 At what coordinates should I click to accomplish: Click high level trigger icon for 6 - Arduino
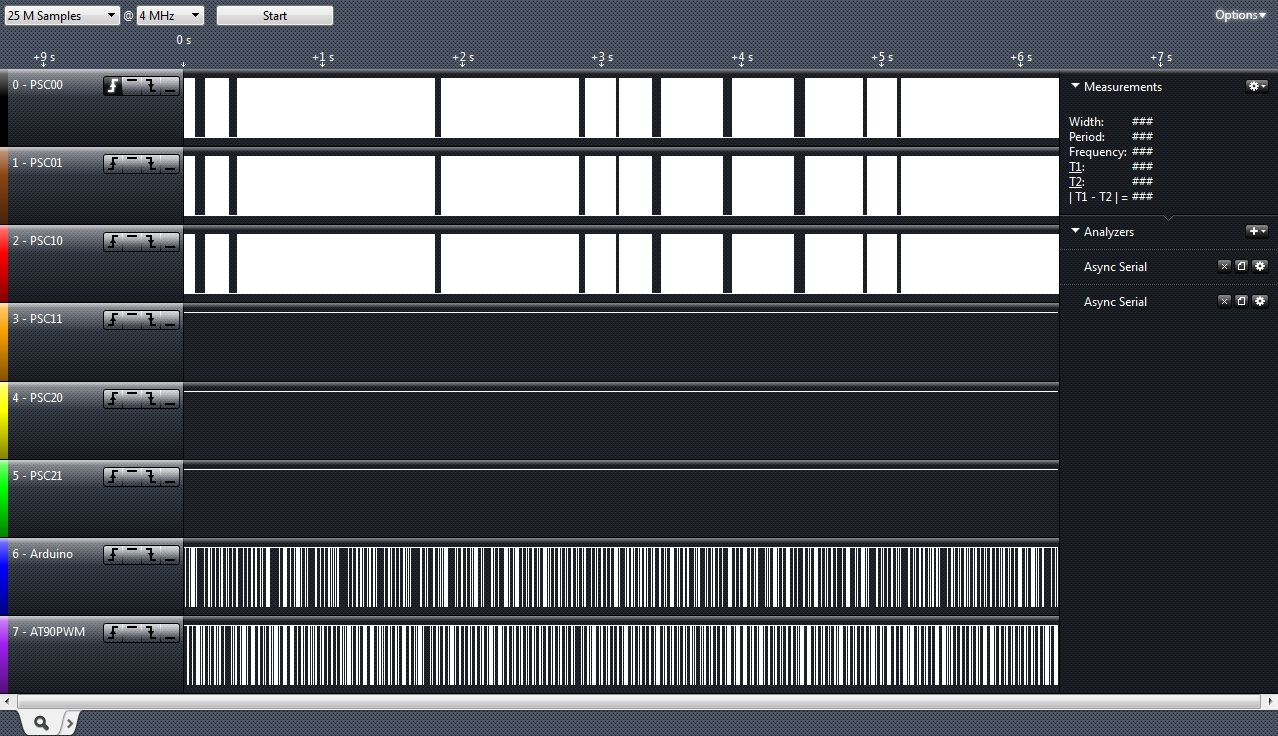[x=132, y=555]
